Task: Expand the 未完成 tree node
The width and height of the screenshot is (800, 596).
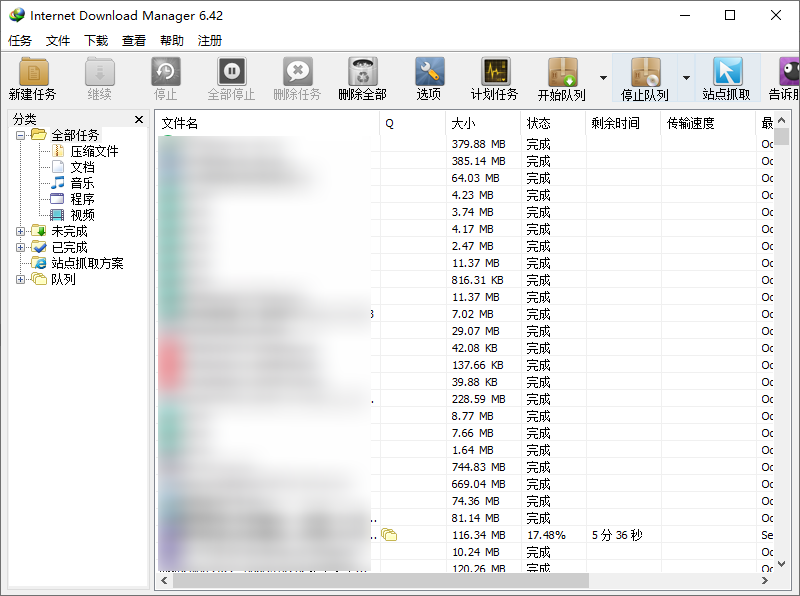Action: coord(20,231)
